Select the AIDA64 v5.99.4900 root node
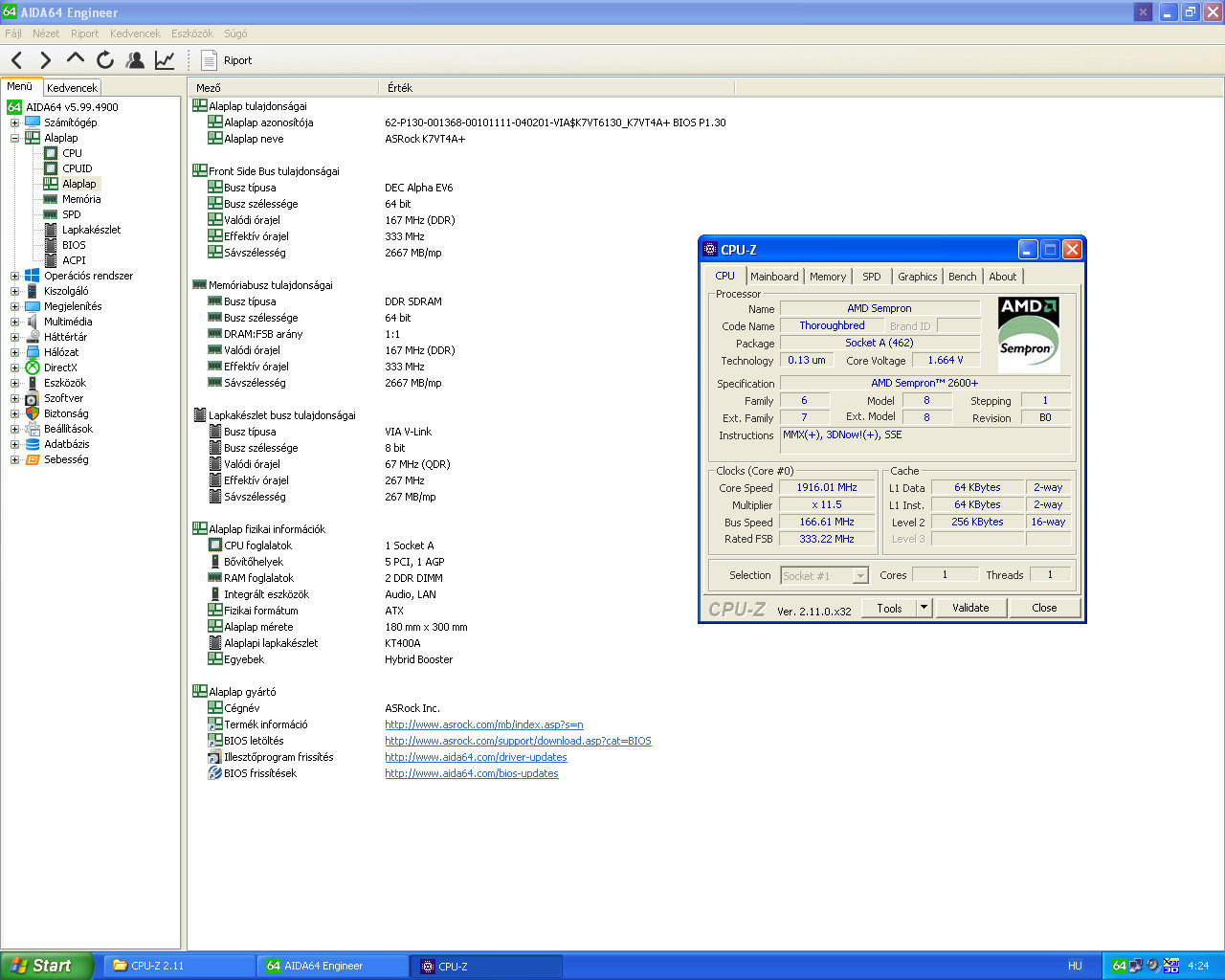 pos(73,107)
